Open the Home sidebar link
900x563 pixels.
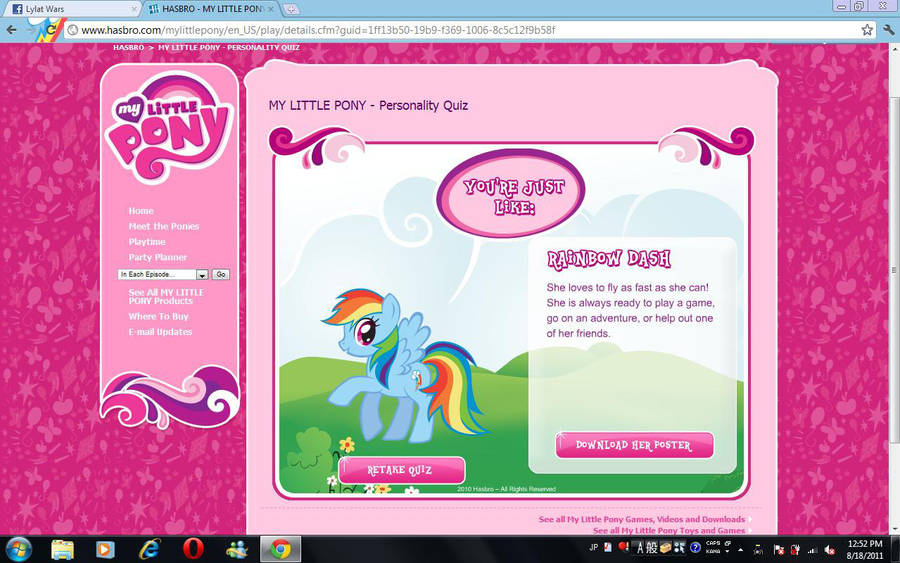point(141,211)
